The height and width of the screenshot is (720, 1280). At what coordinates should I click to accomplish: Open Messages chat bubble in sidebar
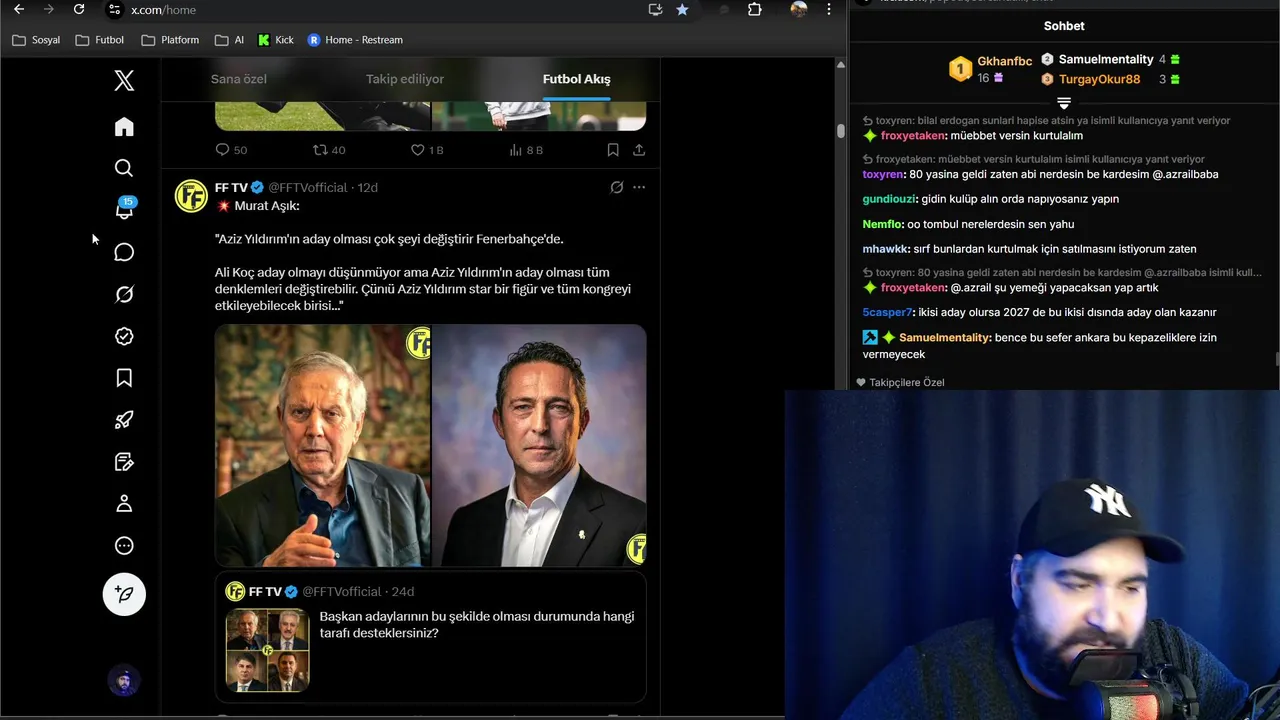[x=124, y=252]
